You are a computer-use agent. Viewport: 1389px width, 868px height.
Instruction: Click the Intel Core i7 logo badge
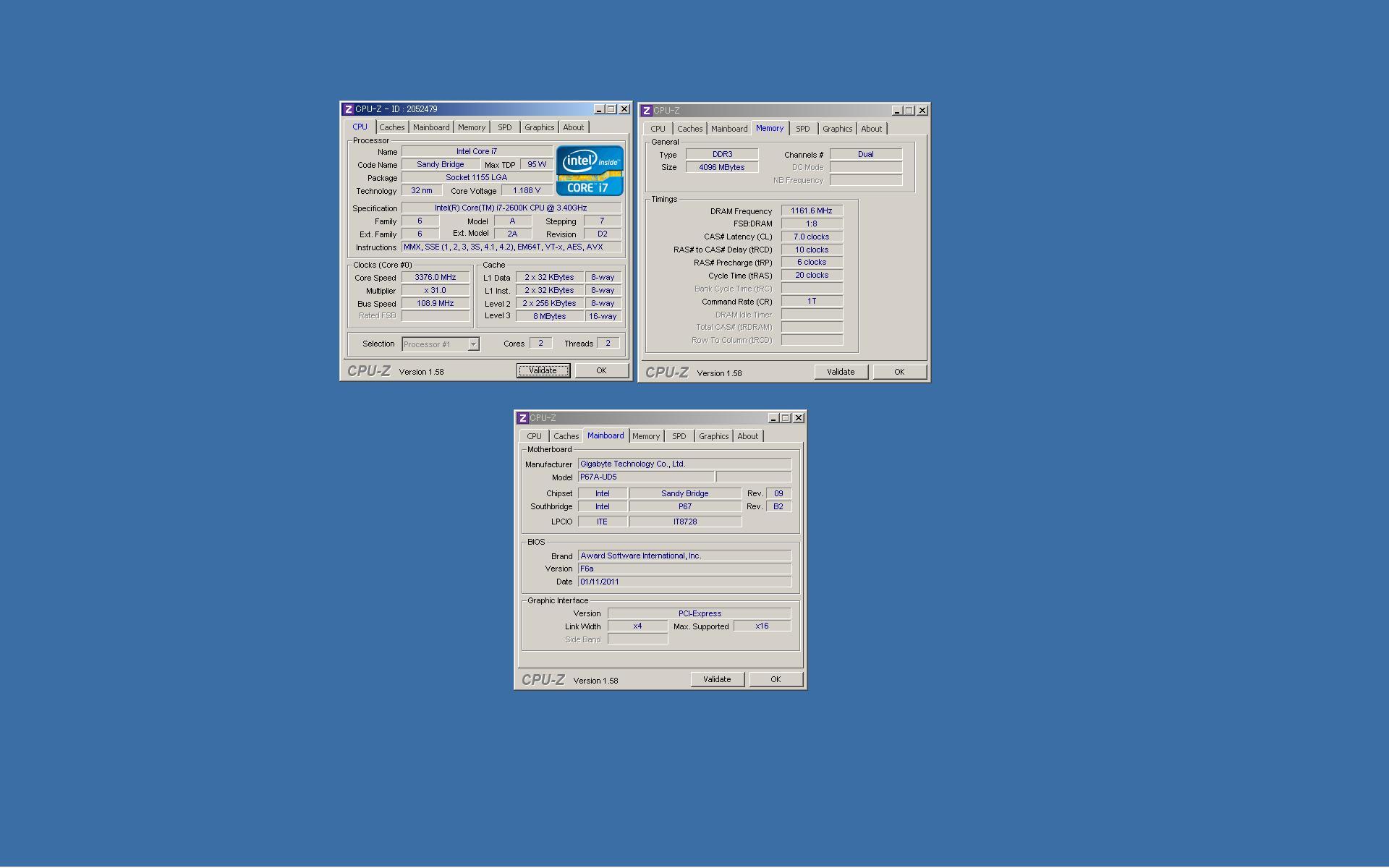pyautogui.click(x=590, y=171)
